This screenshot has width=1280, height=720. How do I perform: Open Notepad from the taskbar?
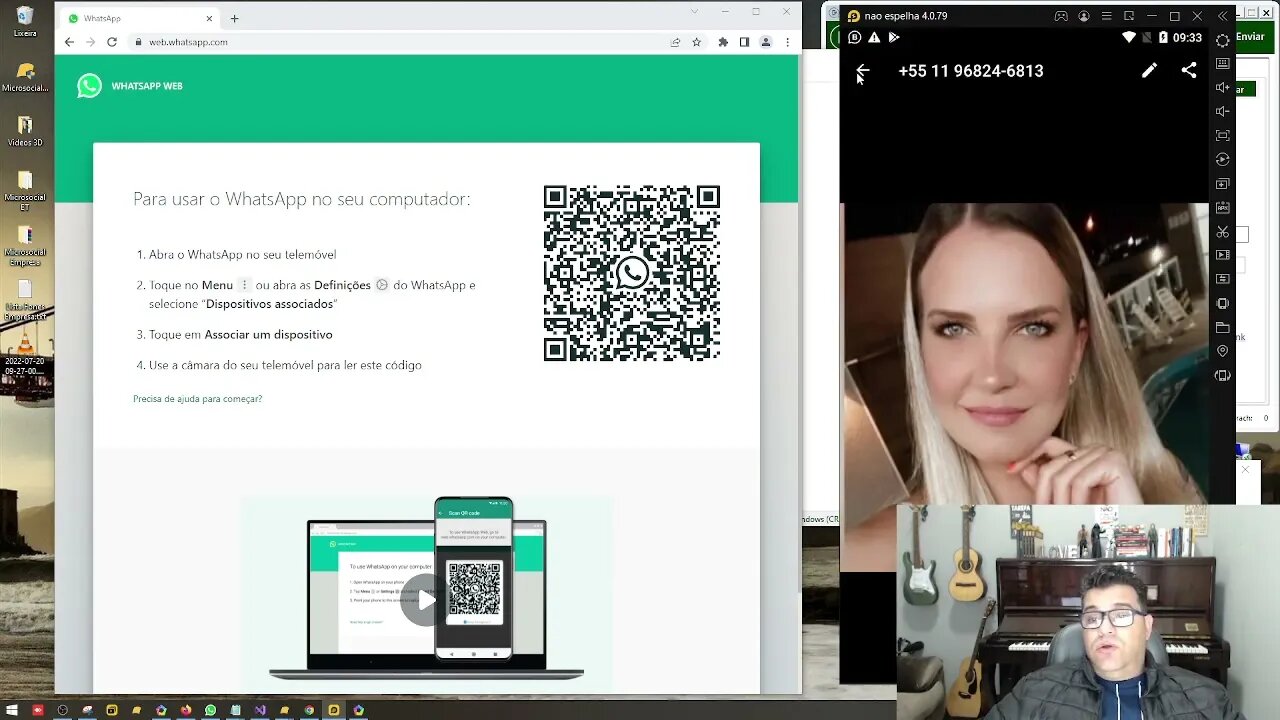click(x=235, y=710)
